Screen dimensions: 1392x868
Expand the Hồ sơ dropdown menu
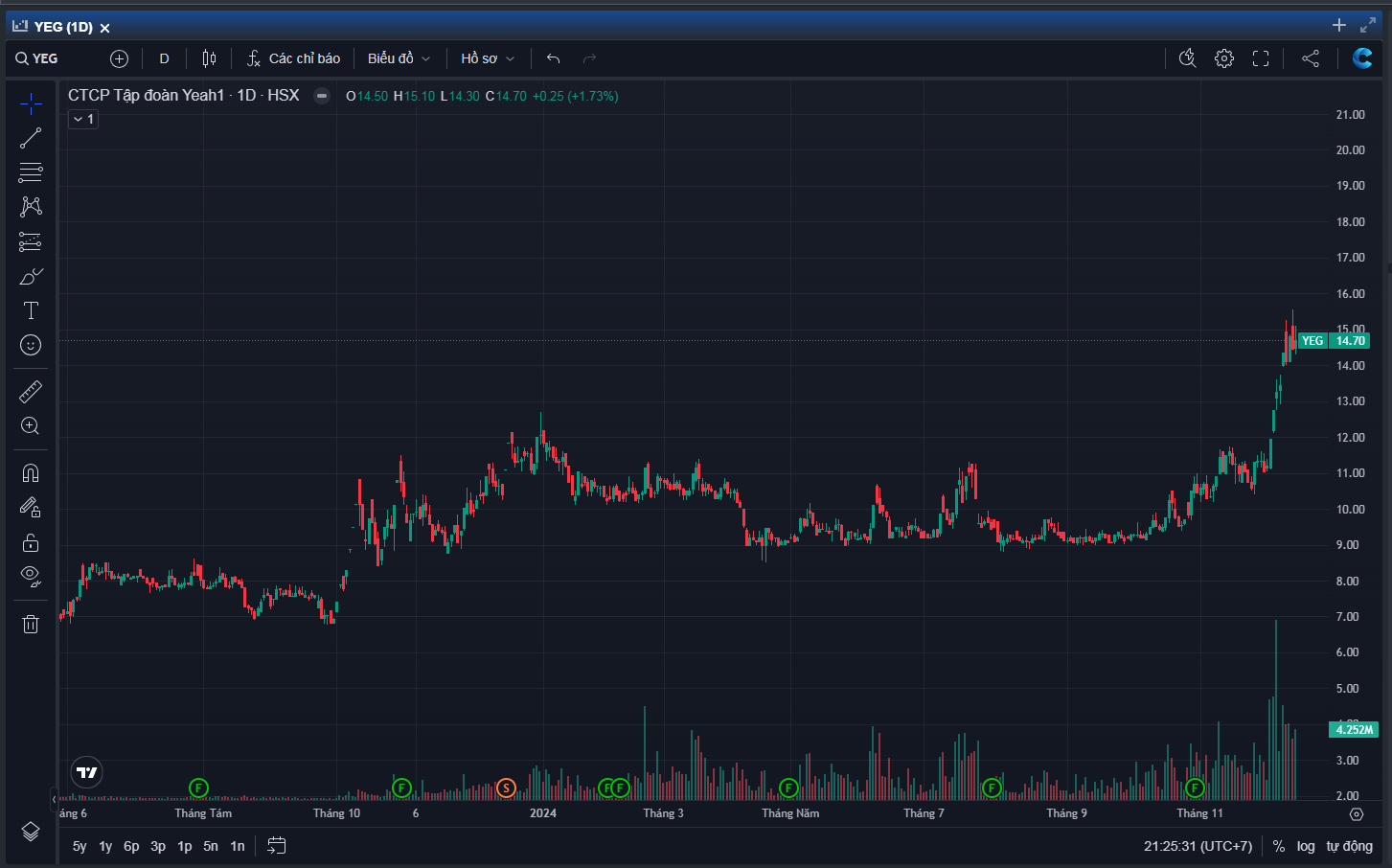click(x=488, y=58)
